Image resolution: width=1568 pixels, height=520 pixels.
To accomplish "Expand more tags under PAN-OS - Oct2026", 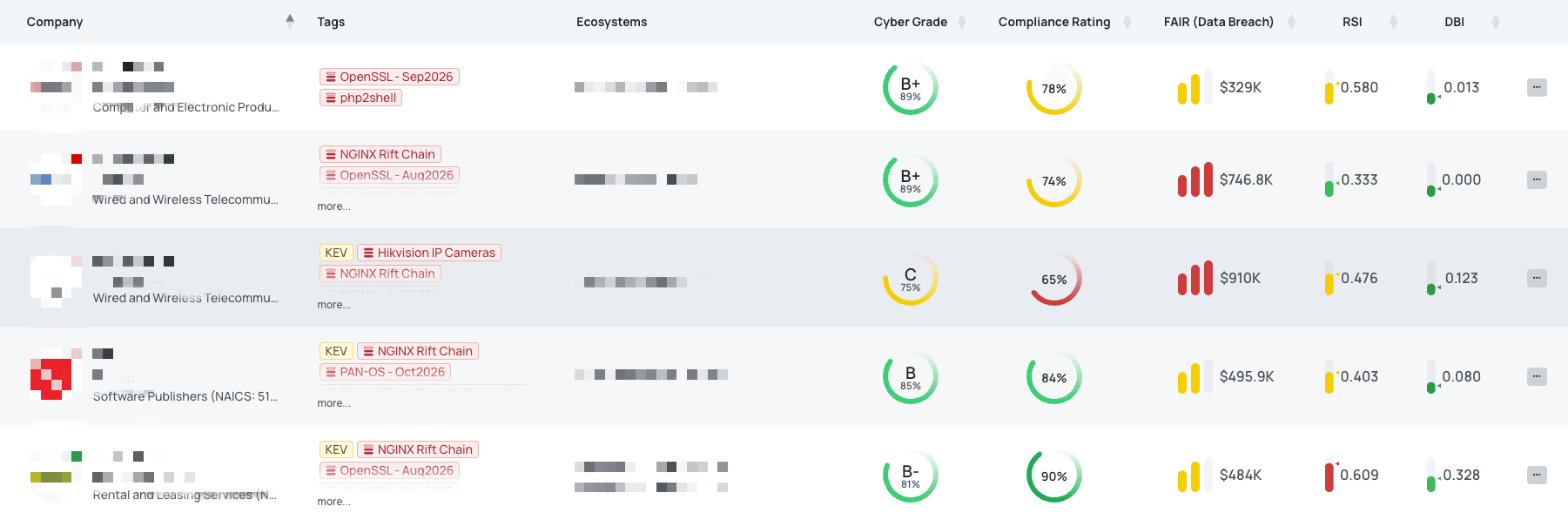I will click(x=334, y=403).
